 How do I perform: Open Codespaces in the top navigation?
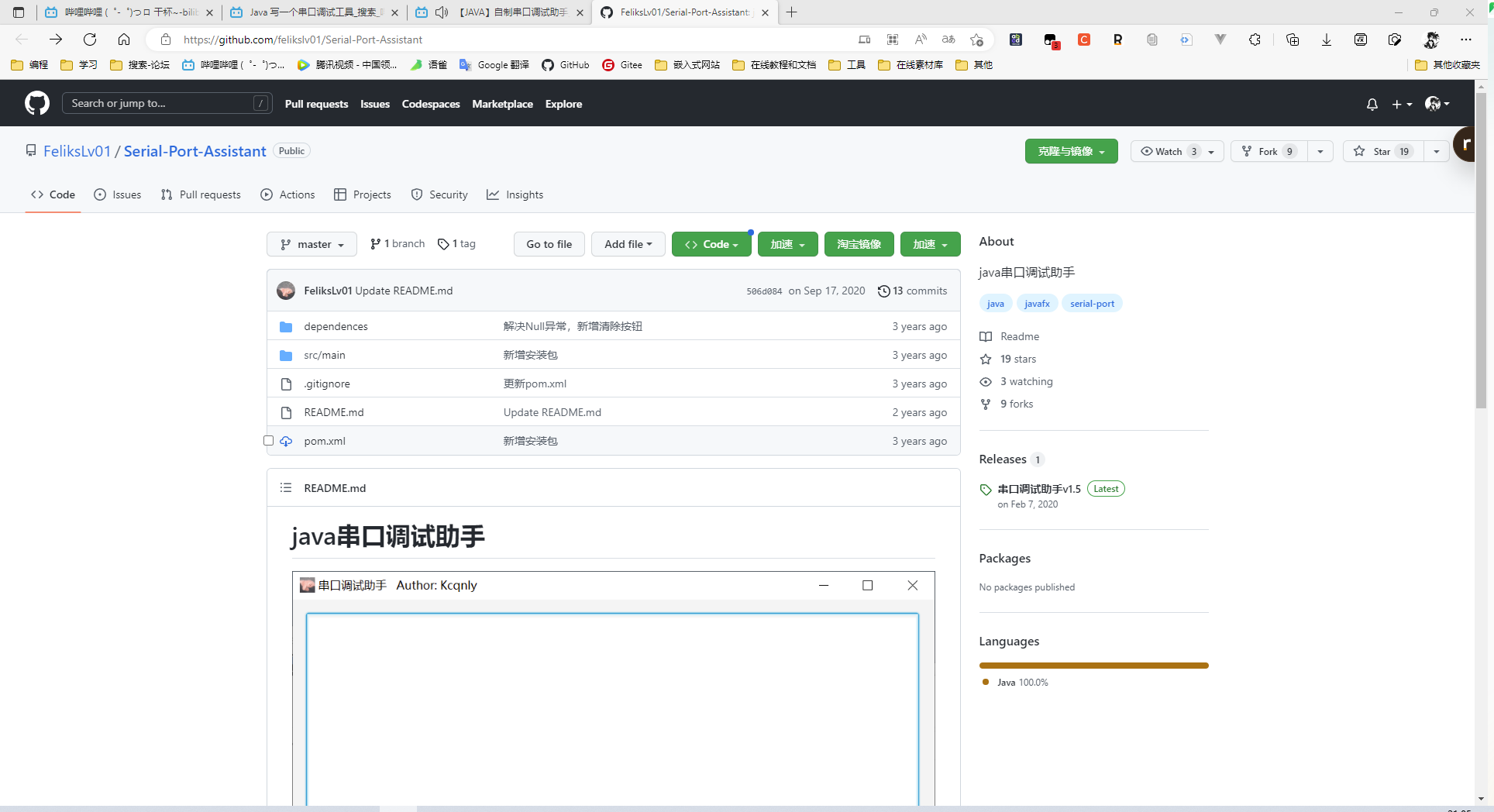pos(431,104)
